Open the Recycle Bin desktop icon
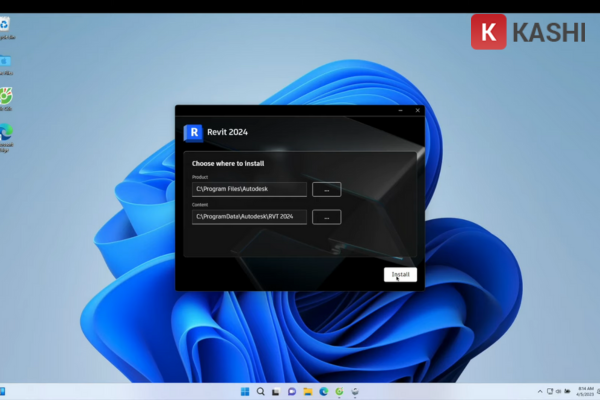600x400 pixels. pos(6,25)
